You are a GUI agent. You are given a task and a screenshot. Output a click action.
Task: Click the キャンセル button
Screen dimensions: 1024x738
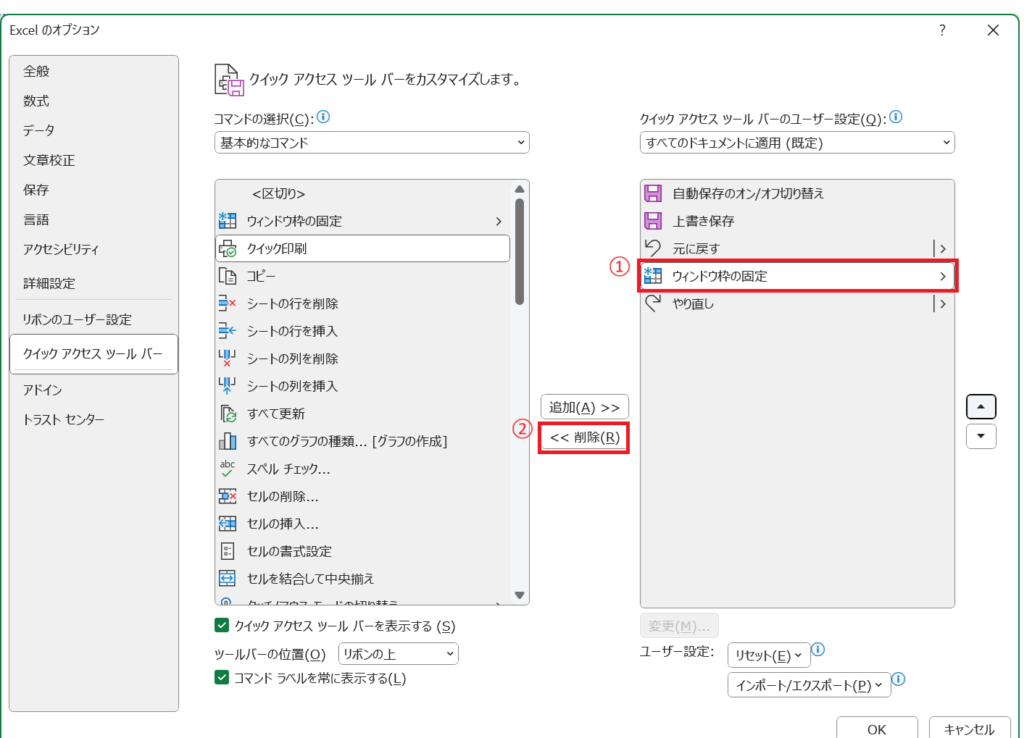click(x=969, y=728)
